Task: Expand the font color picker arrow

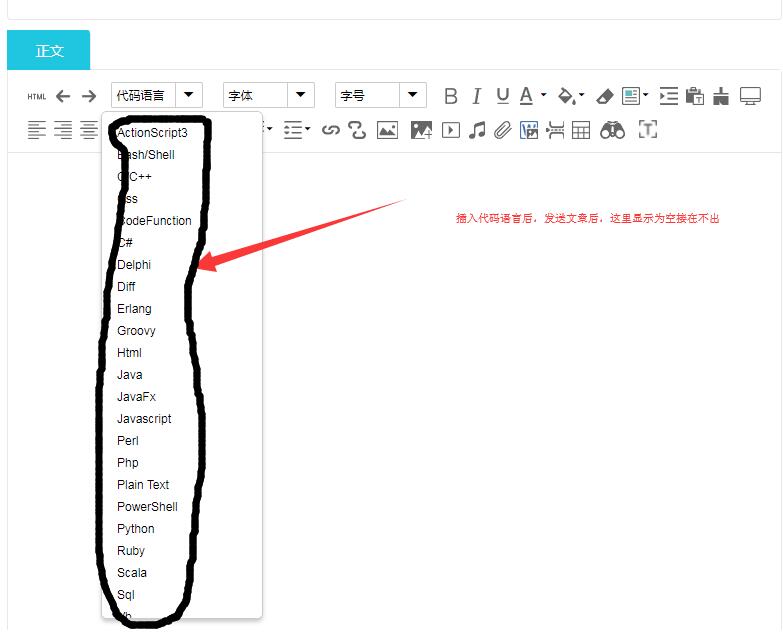Action: pos(544,95)
